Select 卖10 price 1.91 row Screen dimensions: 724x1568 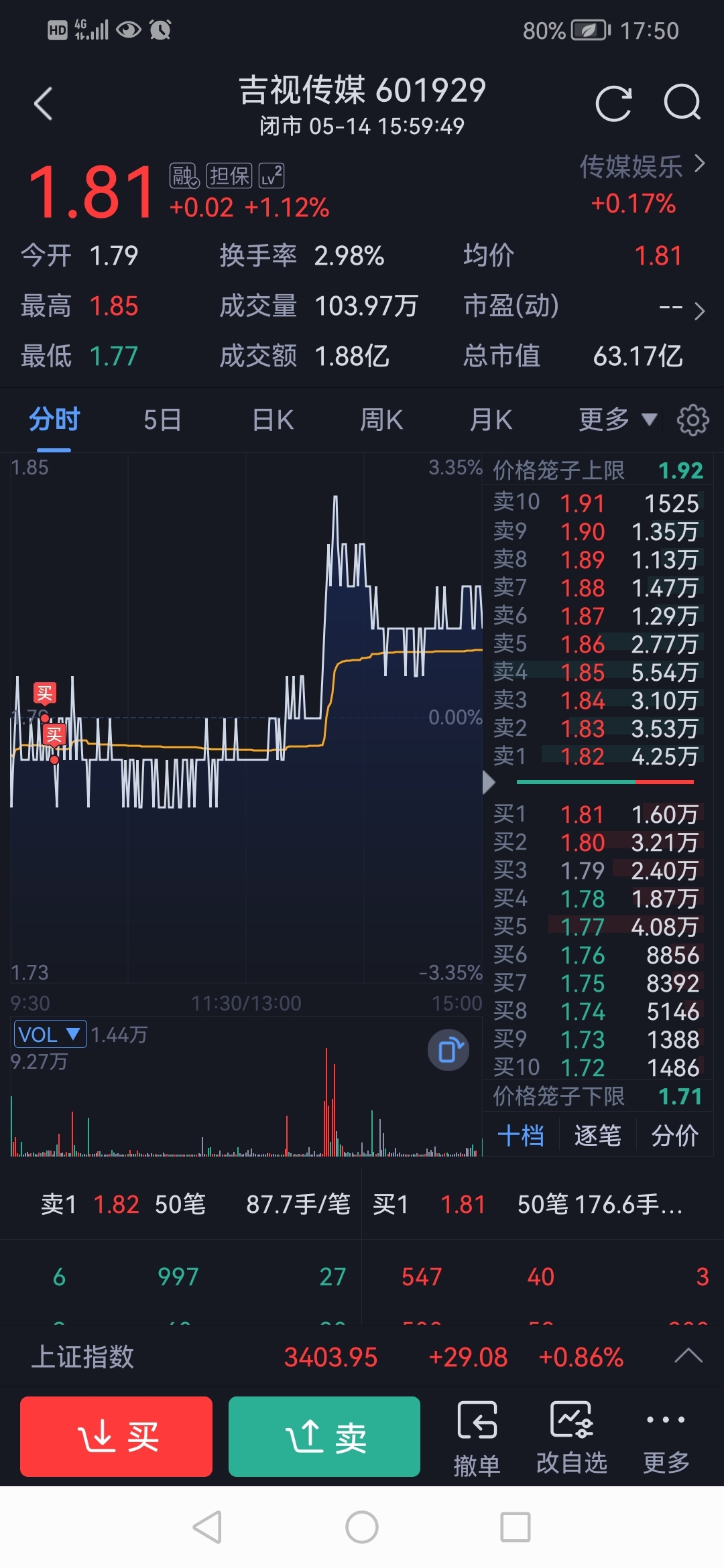coord(598,503)
